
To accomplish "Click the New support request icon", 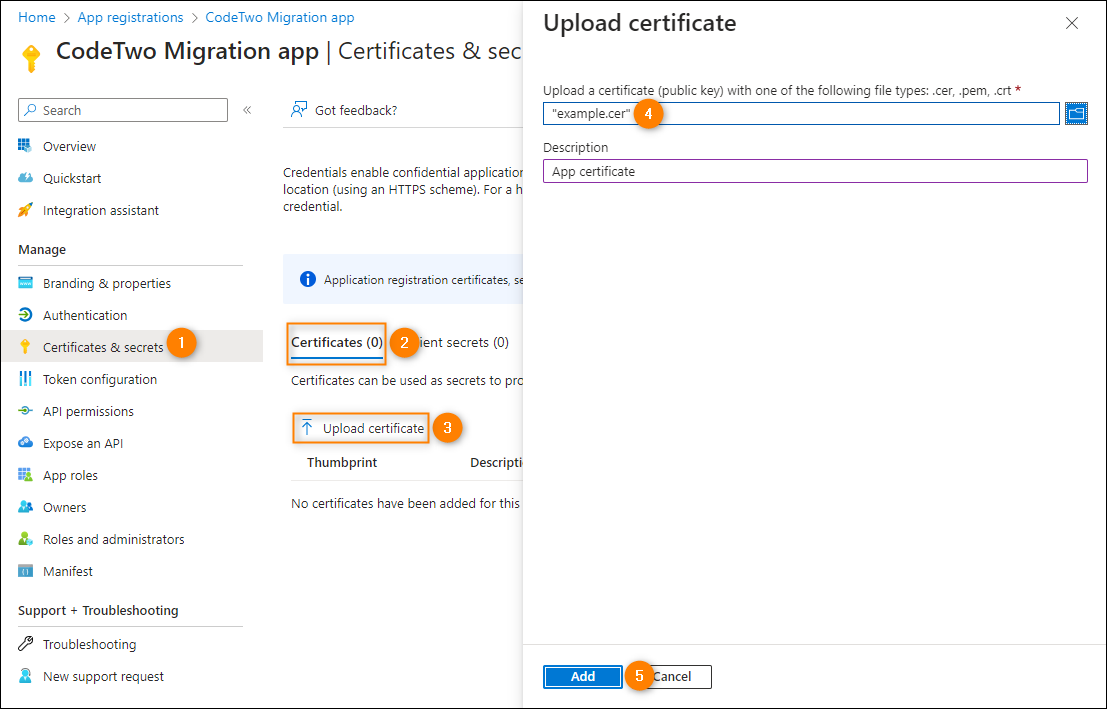I will coord(25,676).
